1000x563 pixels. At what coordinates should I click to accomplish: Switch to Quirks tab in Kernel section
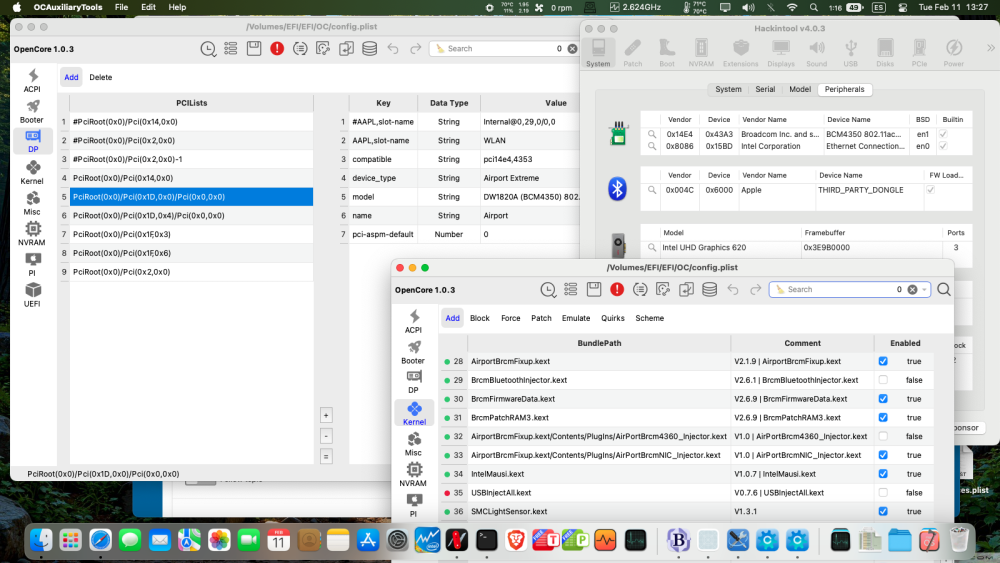click(x=613, y=318)
